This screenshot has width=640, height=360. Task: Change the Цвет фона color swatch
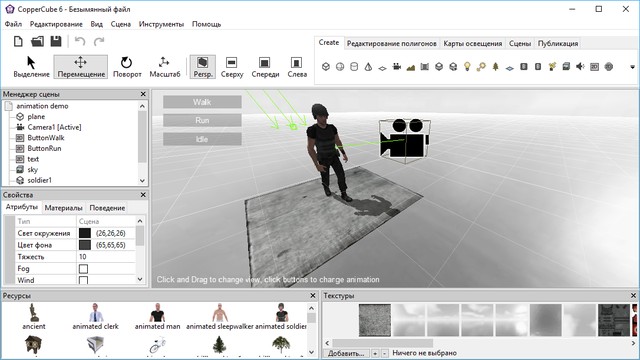coord(84,245)
